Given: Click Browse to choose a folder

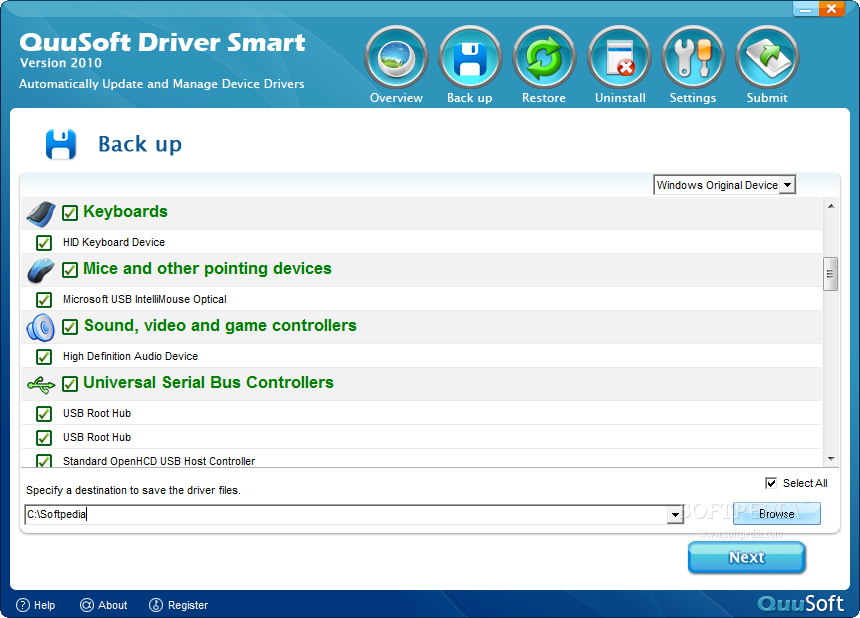Looking at the screenshot, I should click(777, 514).
